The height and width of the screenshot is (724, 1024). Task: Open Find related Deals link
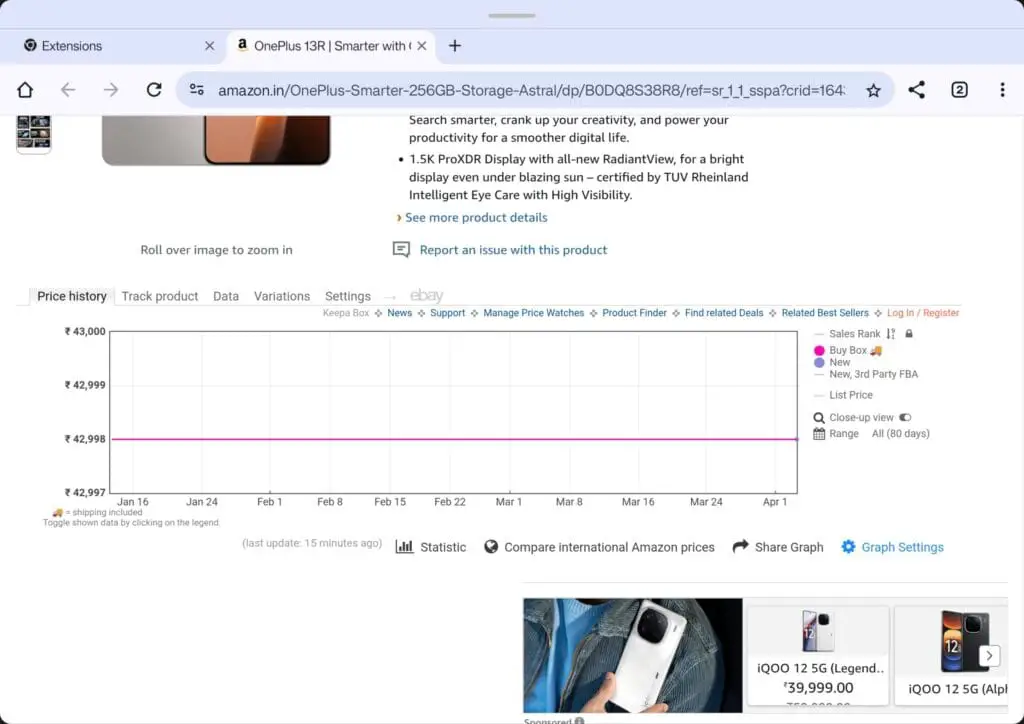pyautogui.click(x=724, y=313)
